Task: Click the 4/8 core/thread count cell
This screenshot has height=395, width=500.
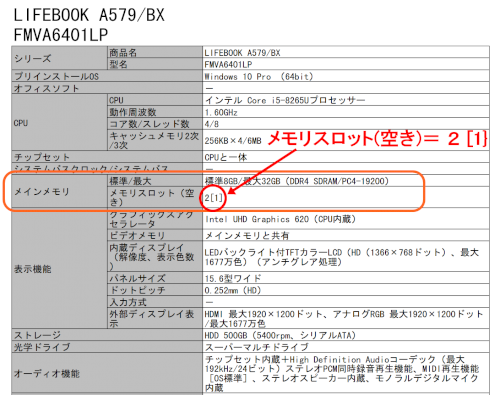Action: (346, 124)
